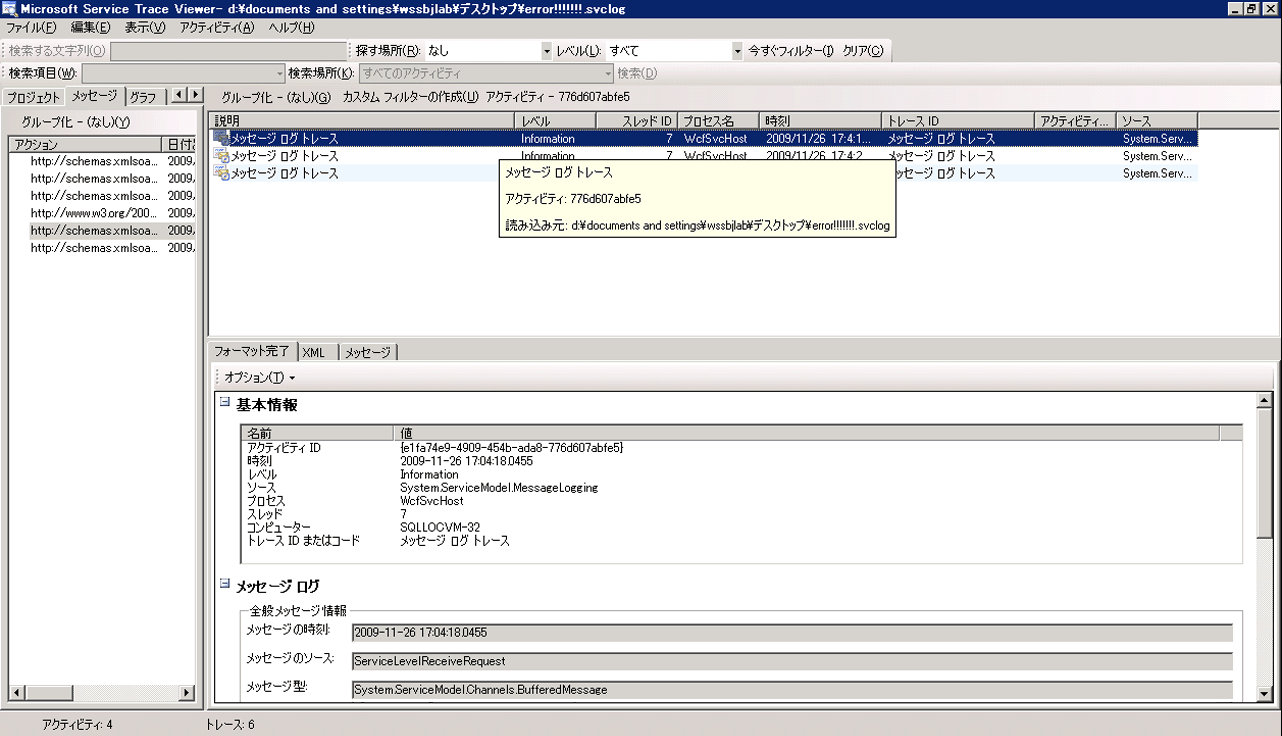Click the SQLLOCVM-32 computer value
Viewport: 1282px width, 736px height.
[x=440, y=527]
